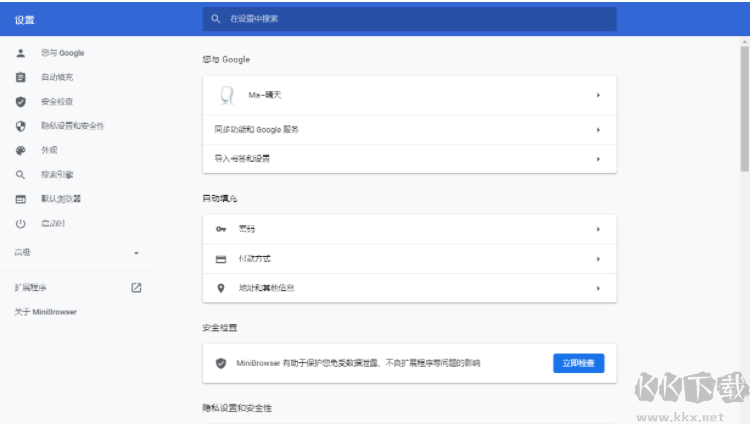The height and width of the screenshot is (424, 751).
Task: Click the palette icon next to 外观
Action: coord(20,150)
